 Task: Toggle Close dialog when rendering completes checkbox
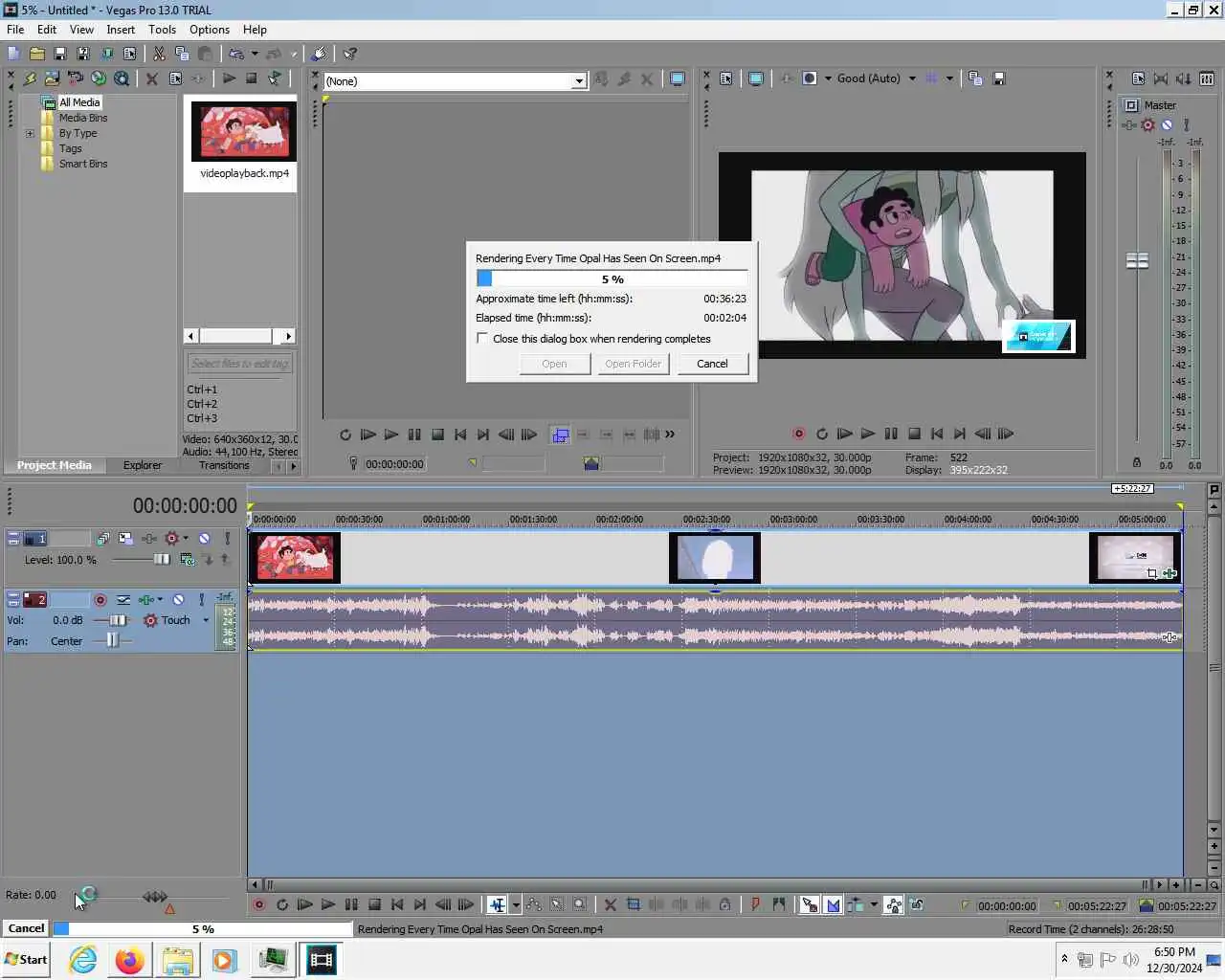pos(482,338)
